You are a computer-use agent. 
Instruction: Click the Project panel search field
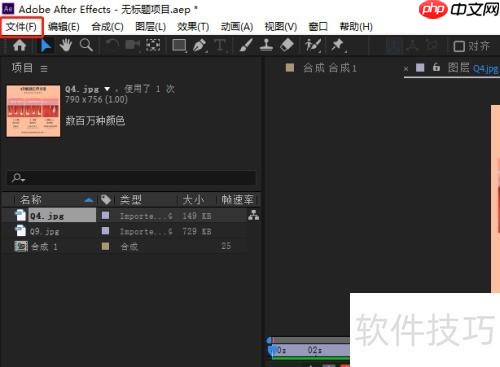tap(132, 178)
